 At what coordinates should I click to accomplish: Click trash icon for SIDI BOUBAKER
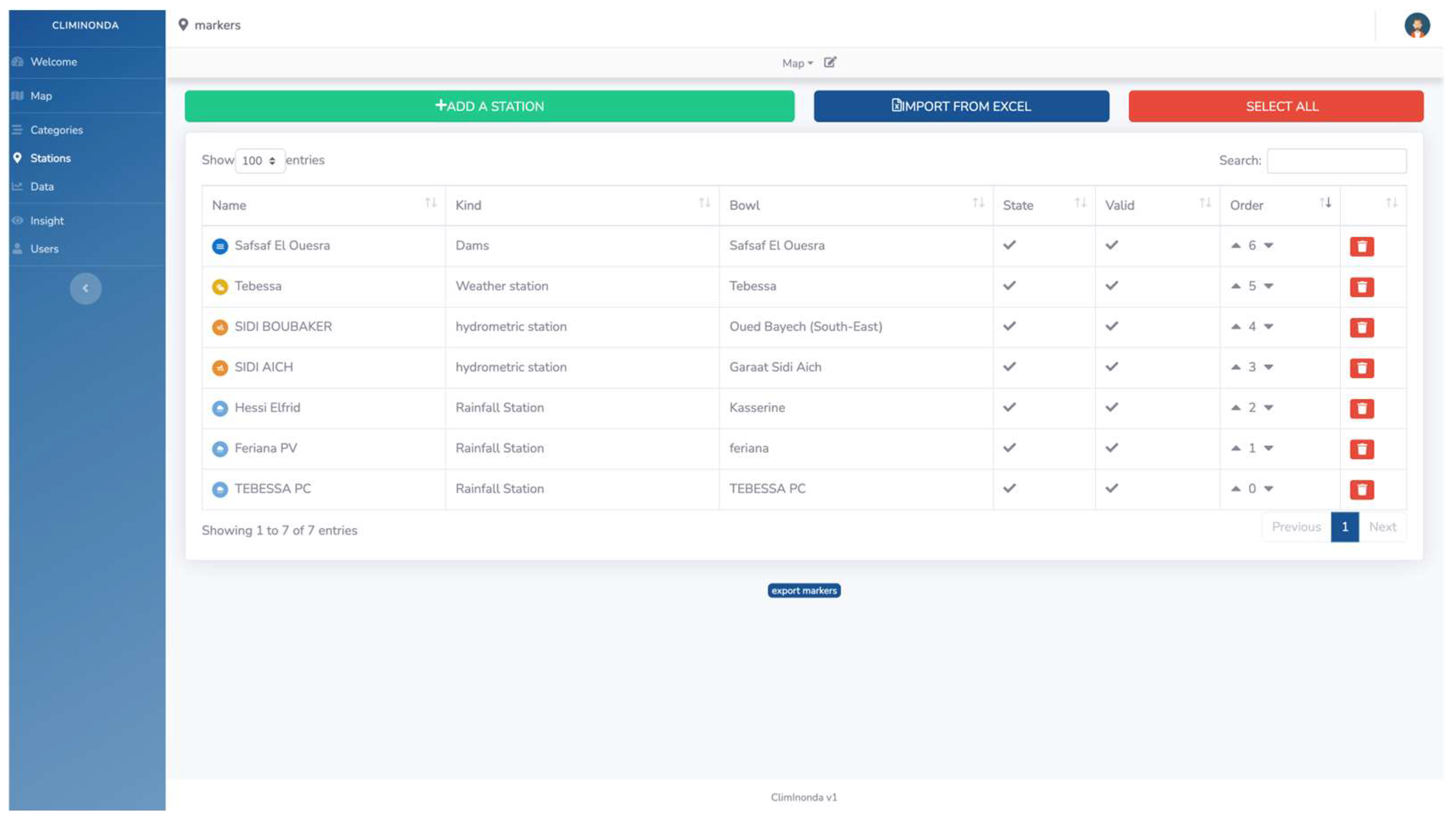tap(1362, 327)
